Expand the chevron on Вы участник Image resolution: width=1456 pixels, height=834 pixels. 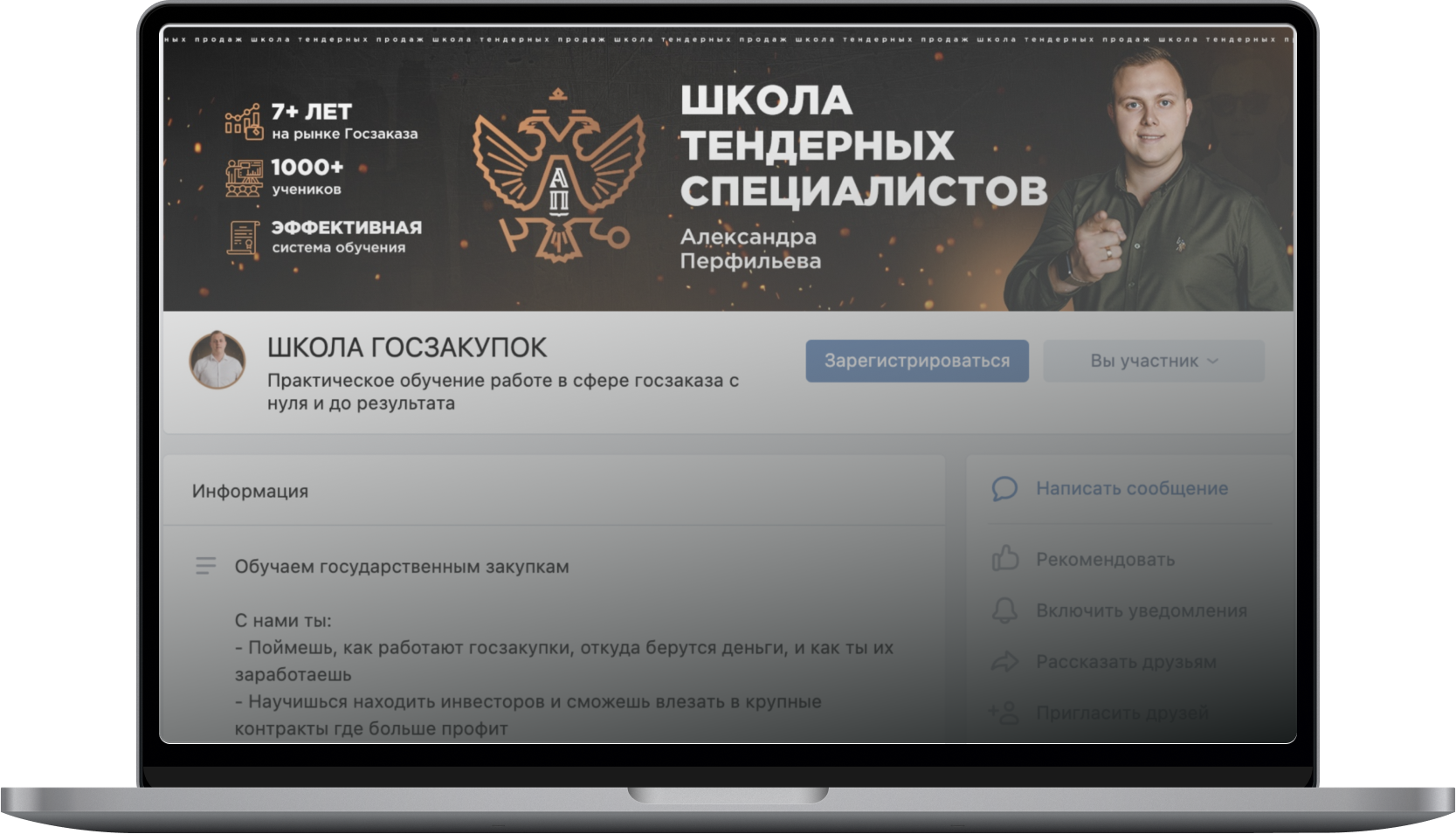click(1212, 361)
